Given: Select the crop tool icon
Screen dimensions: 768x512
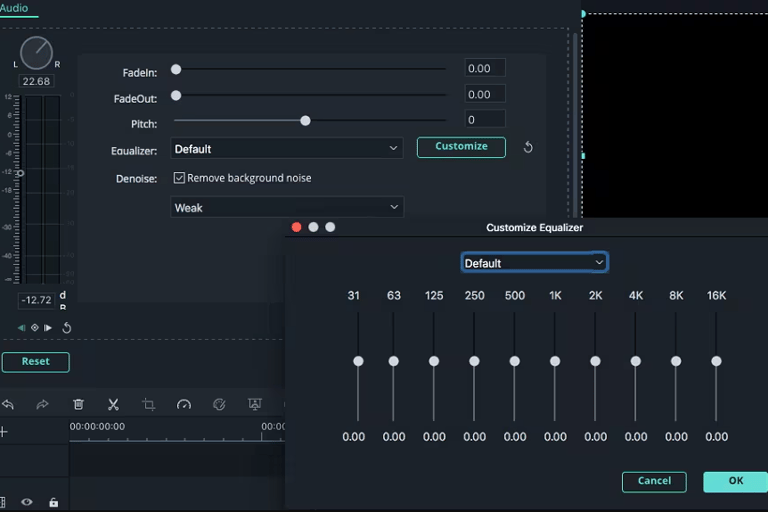Looking at the screenshot, I should (x=148, y=405).
